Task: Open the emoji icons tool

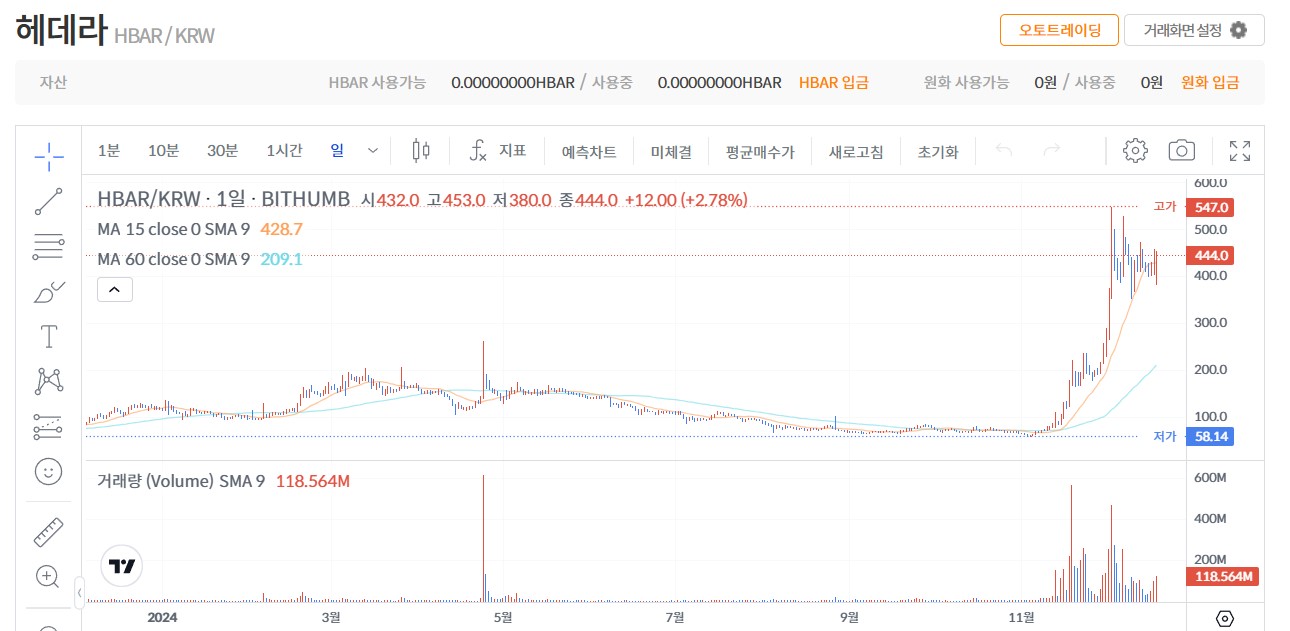Action: pyautogui.click(x=49, y=471)
